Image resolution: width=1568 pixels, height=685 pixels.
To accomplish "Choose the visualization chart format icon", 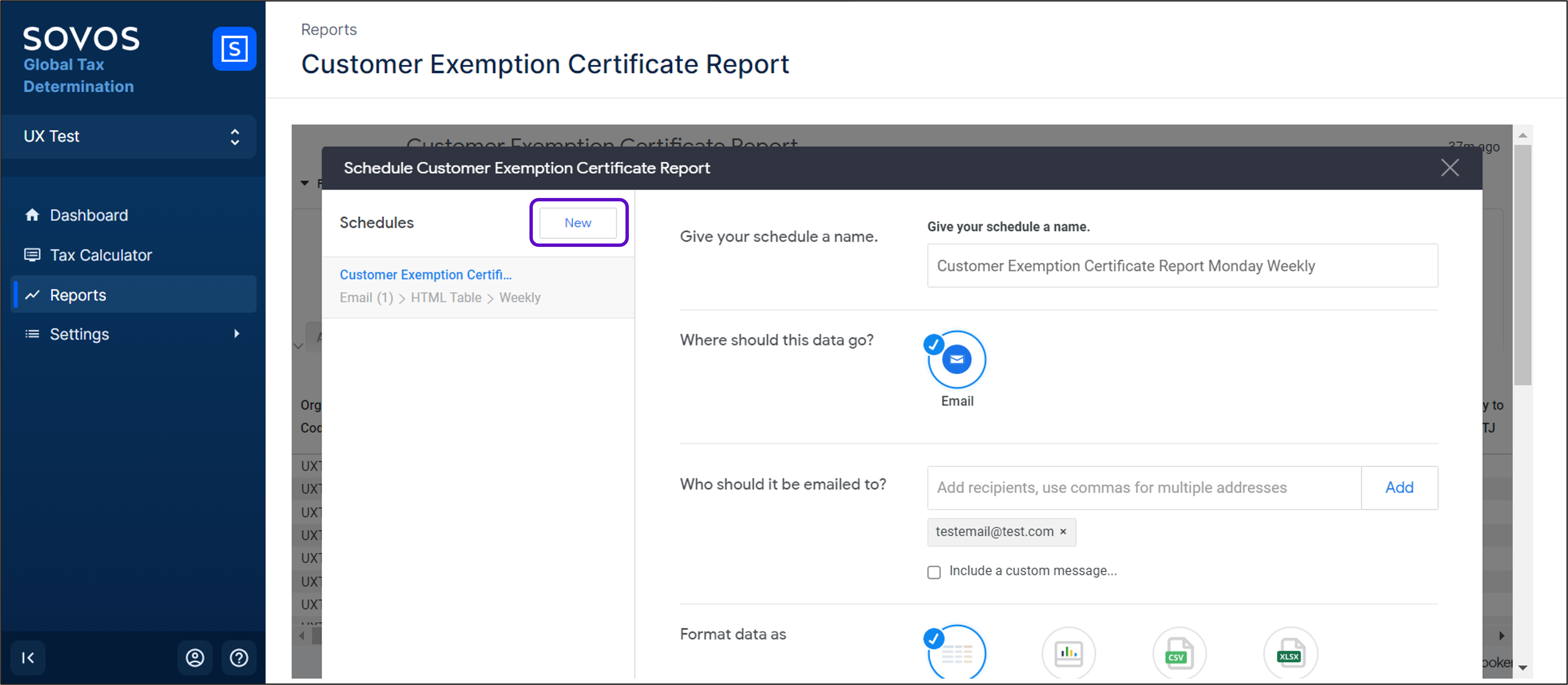I will (x=1068, y=653).
